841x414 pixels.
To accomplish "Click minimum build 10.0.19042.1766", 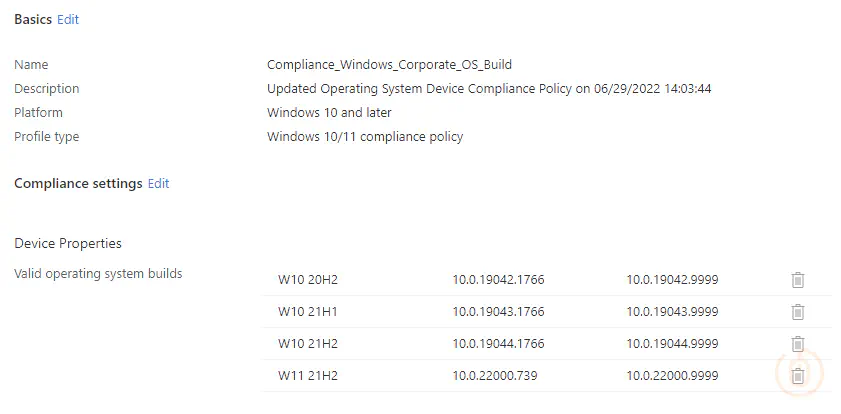I will coord(498,279).
